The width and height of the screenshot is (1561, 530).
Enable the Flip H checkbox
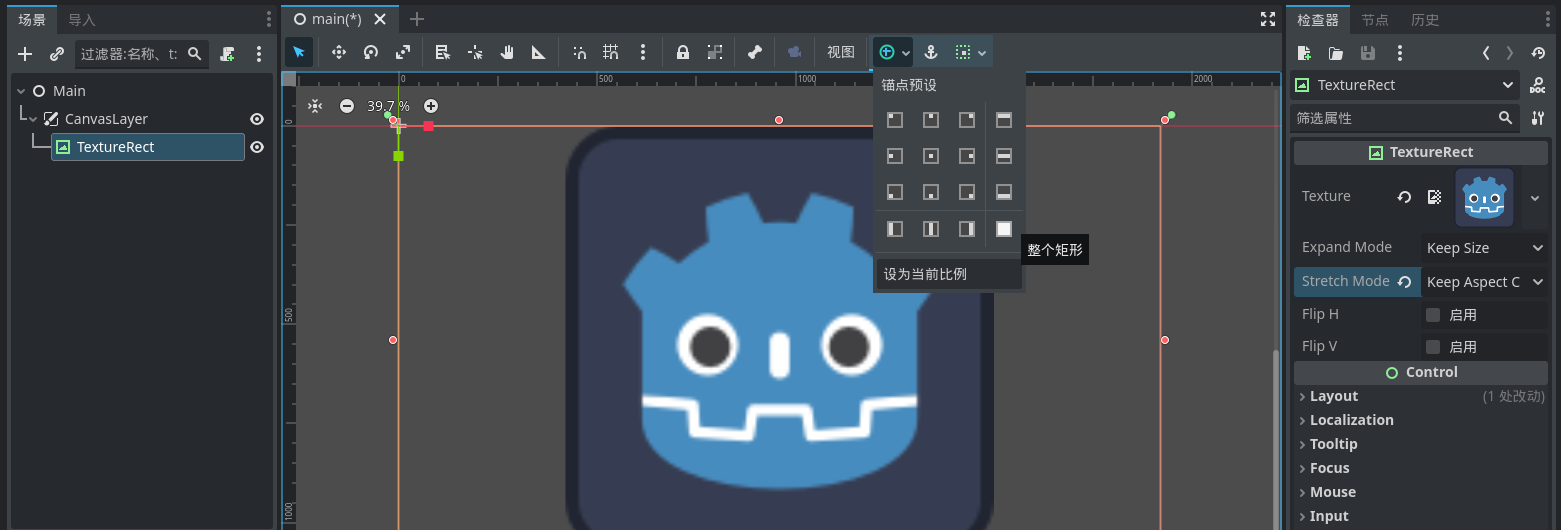1433,315
